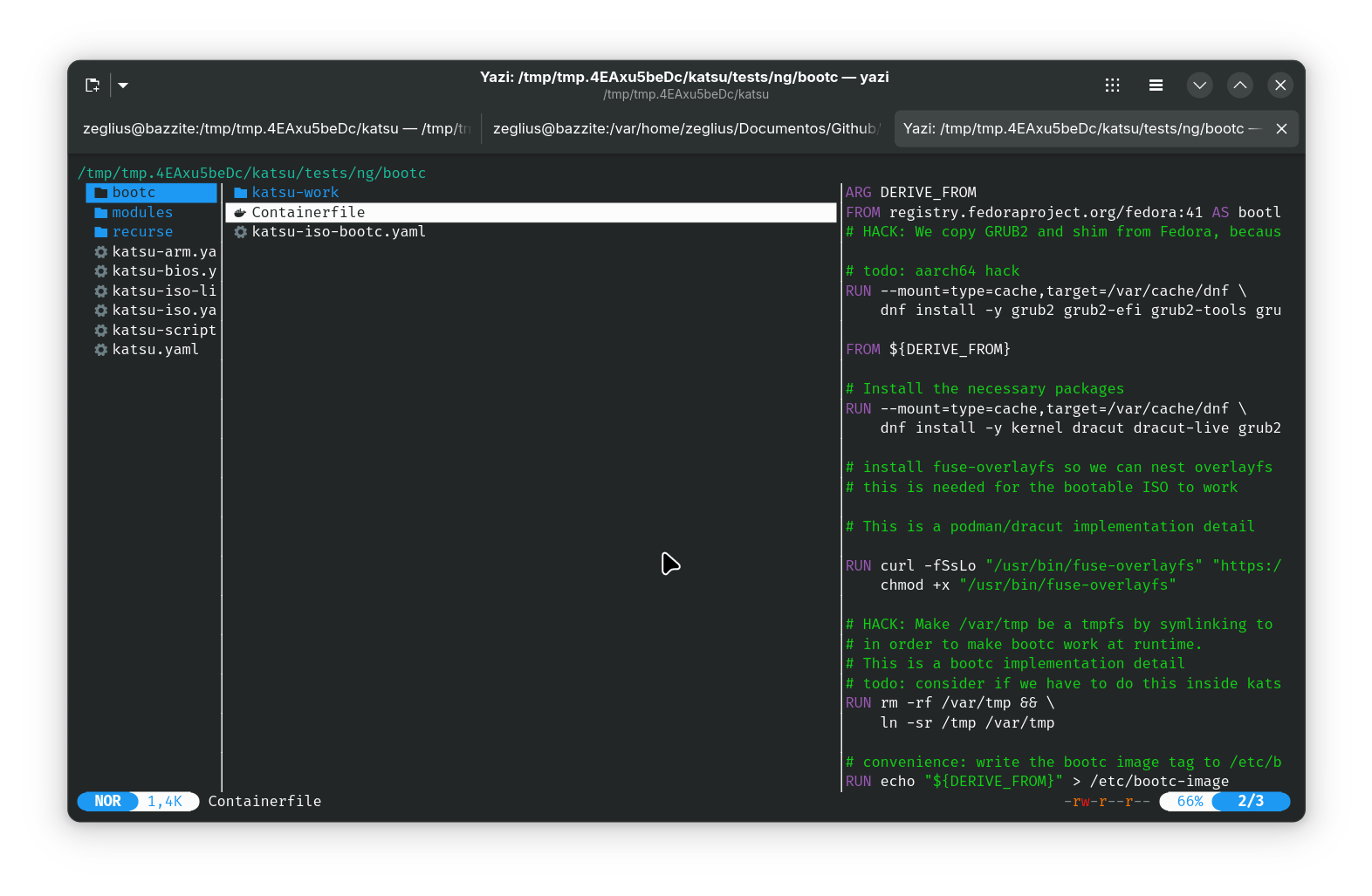Open the dropdown arrow beside new tab
Viewport: 1372px width, 896px height.
coord(123,85)
